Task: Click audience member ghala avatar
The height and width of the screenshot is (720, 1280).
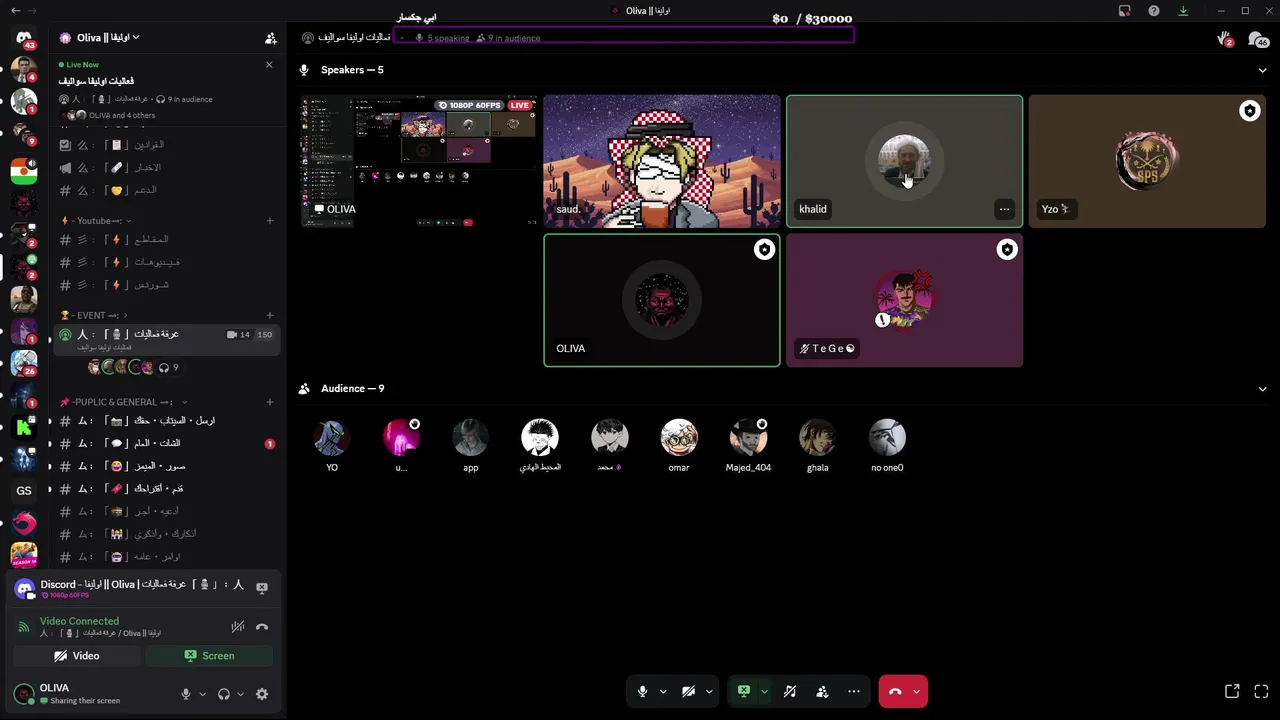Action: 818,437
